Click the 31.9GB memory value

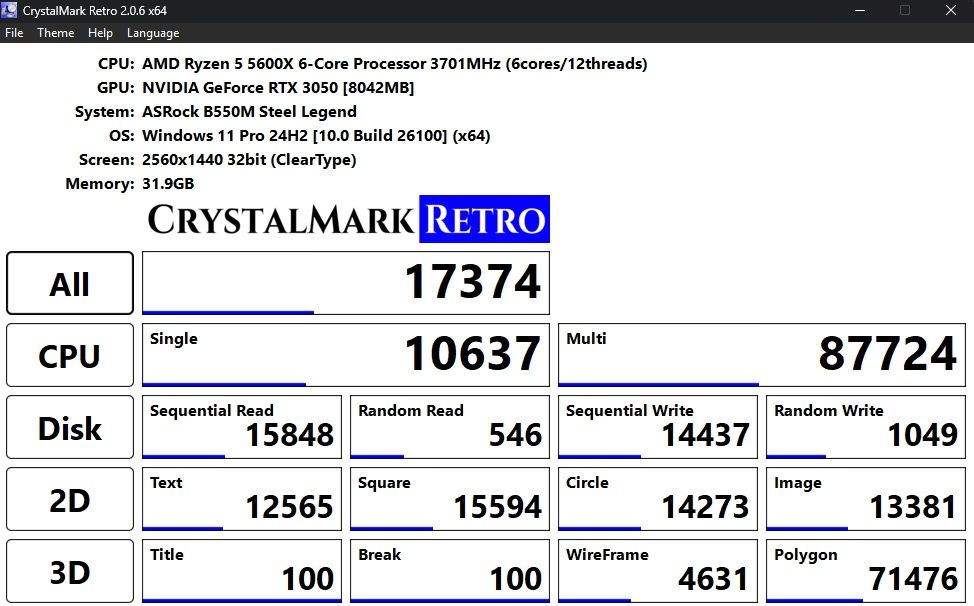(x=168, y=184)
